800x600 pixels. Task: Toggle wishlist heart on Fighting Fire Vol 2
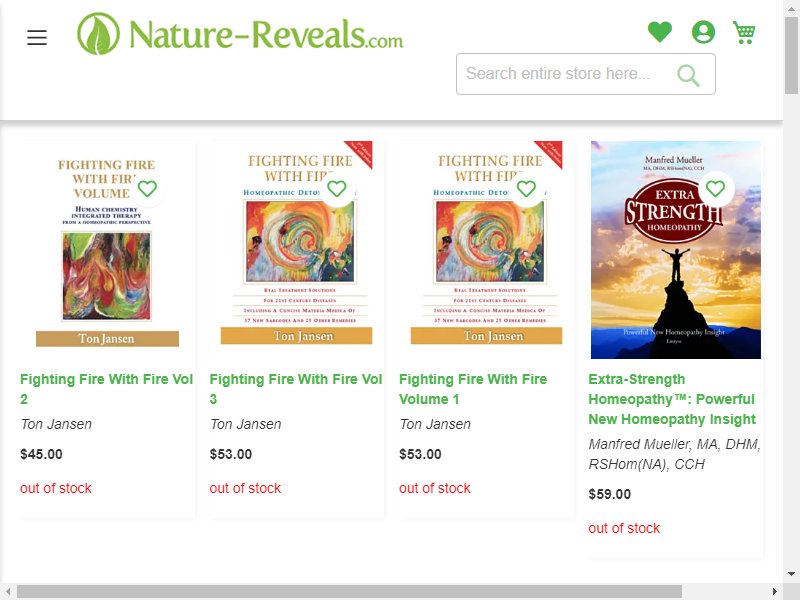[147, 189]
